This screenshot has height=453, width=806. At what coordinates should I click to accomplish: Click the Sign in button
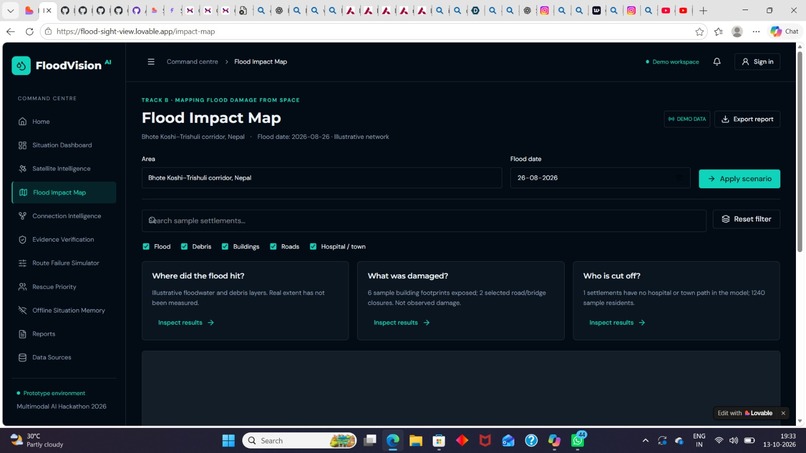click(757, 62)
